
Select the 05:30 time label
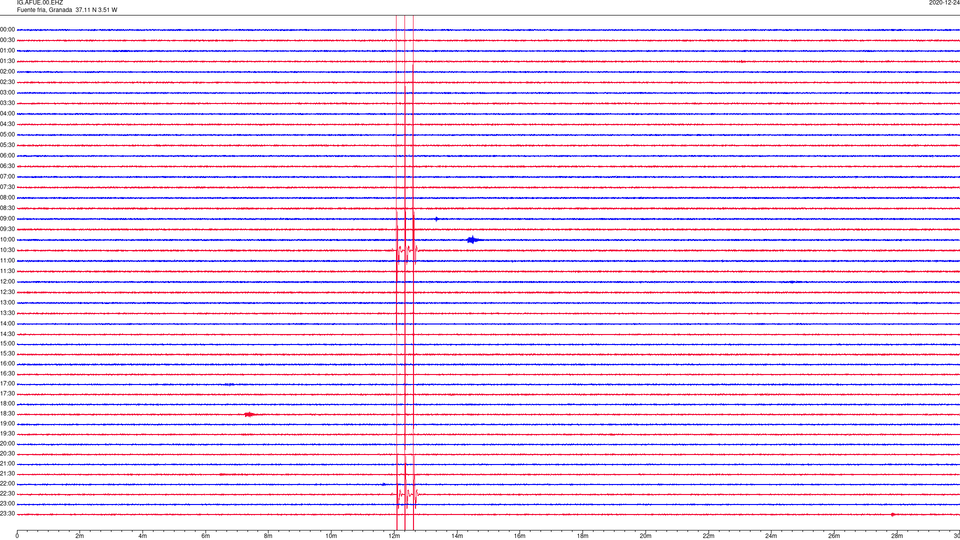click(x=7, y=145)
